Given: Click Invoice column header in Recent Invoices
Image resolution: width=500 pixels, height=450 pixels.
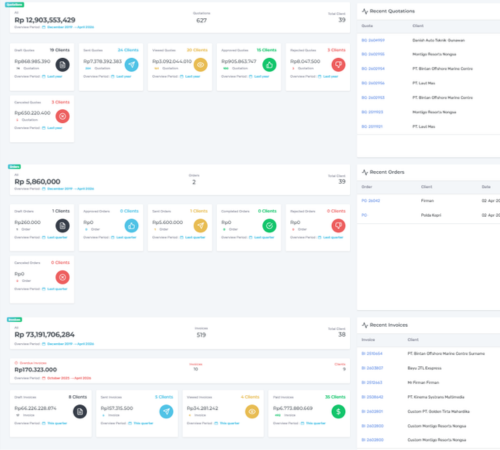Looking at the screenshot, I should (368, 340).
